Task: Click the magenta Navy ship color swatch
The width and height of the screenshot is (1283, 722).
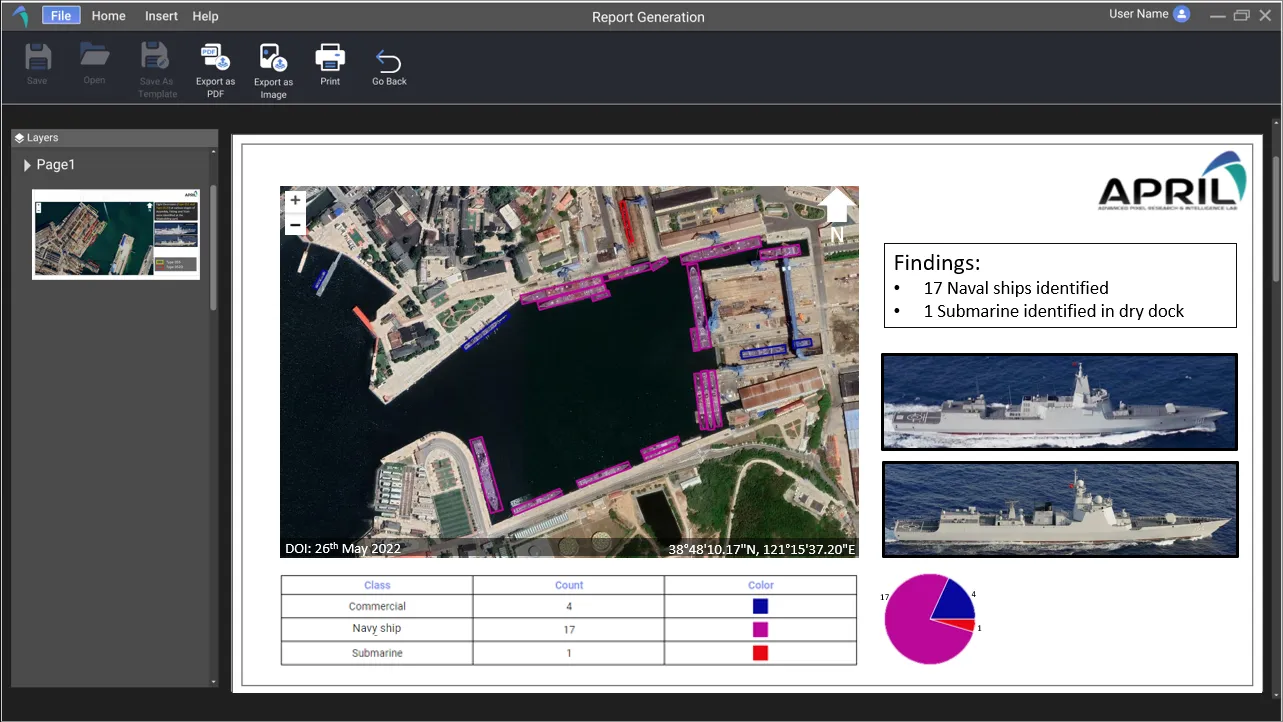Action: (x=760, y=629)
